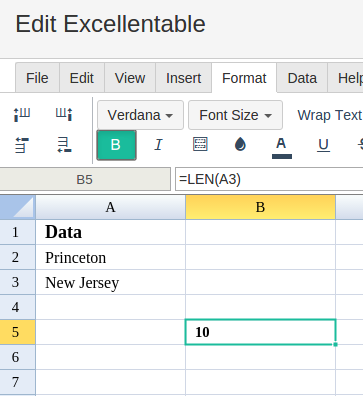Expand the Font Size dropdown
Screen dimensions: 363x396
(235, 115)
